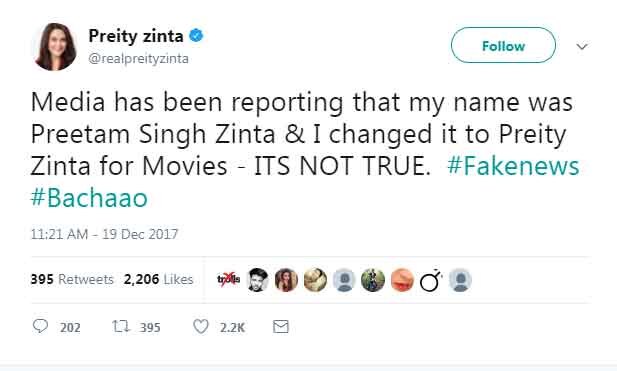Viewport: 617px width, 371px height.
Task: Open the 11:21 AM - 19 Dec 2017 timestamp
Action: coord(104,234)
